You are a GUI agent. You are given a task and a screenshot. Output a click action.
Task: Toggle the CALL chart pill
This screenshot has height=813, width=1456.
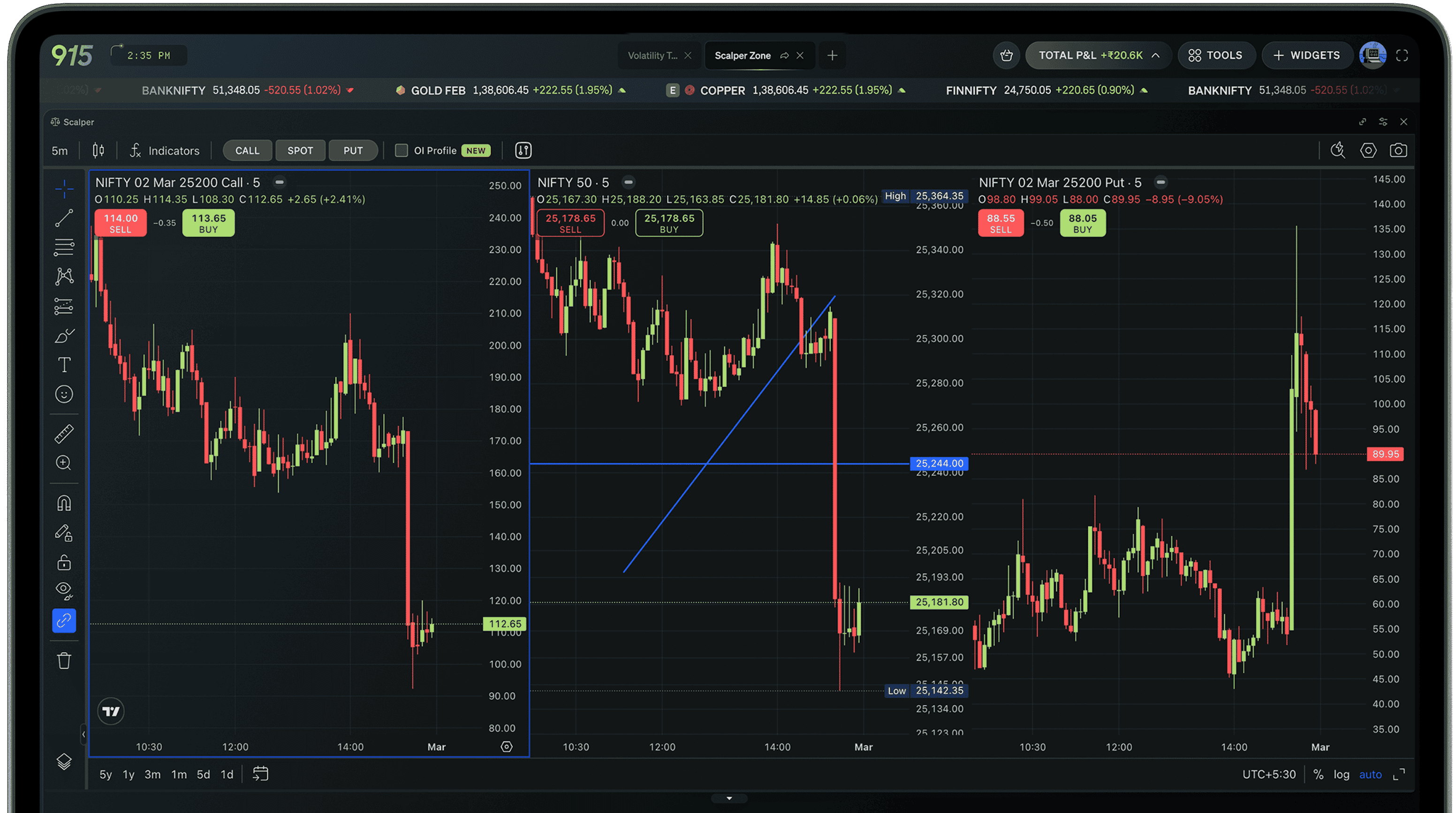point(247,151)
